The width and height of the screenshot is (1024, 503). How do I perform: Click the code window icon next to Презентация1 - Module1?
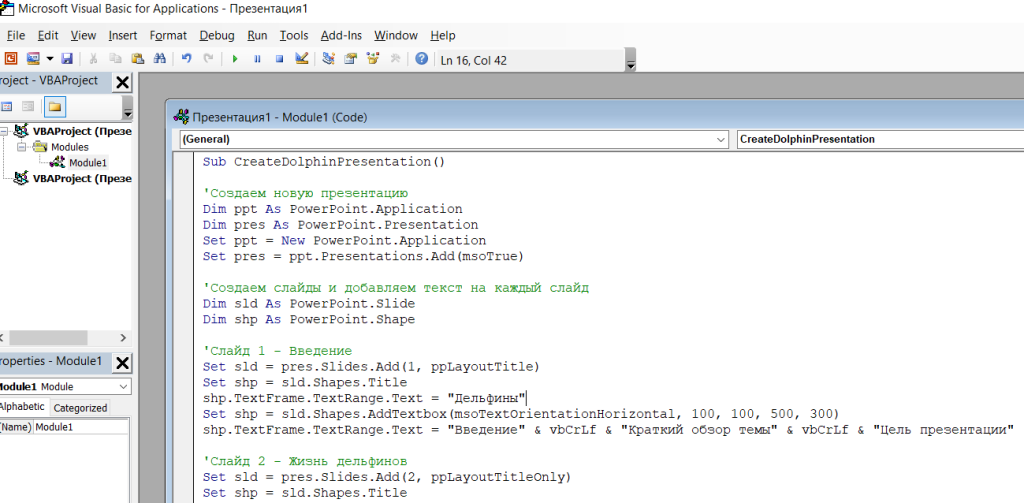[x=181, y=117]
